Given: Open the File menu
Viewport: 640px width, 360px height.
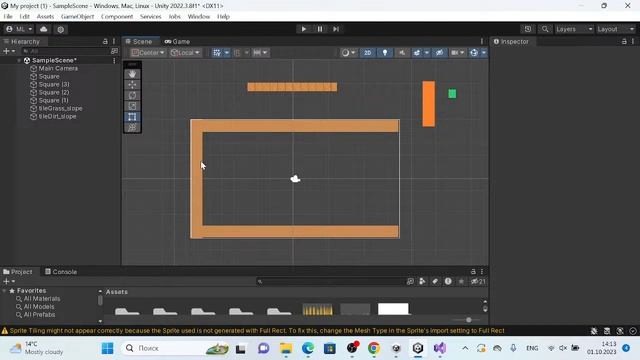Looking at the screenshot, I should click(8, 16).
